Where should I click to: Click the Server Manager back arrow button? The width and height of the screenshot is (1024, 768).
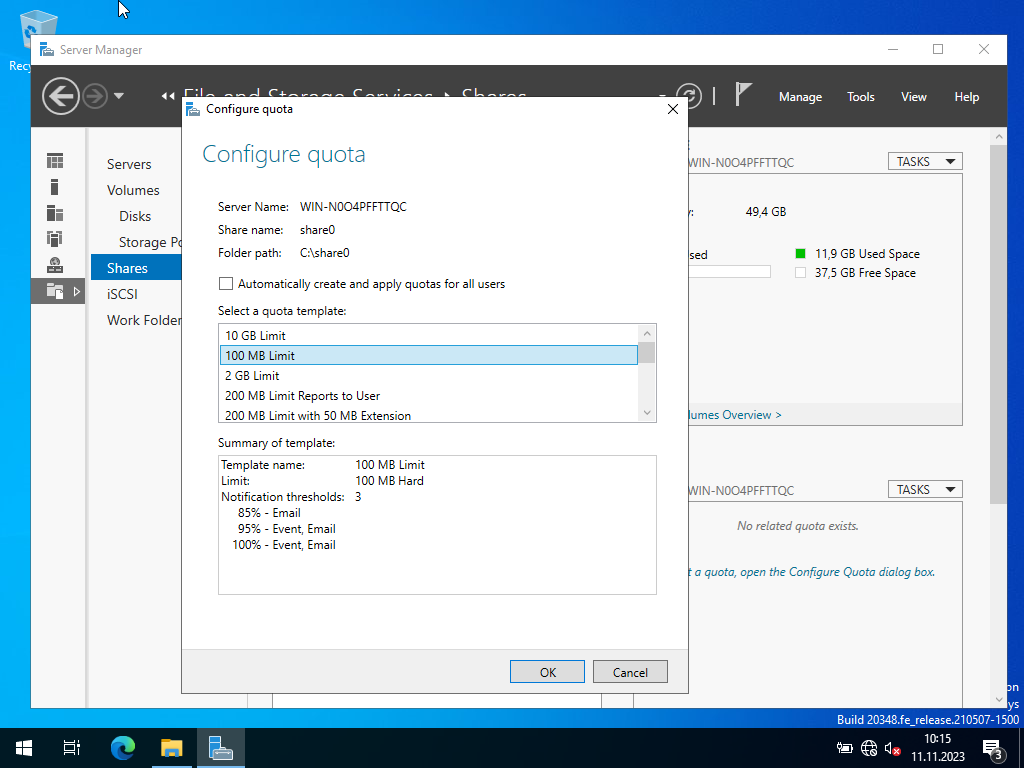click(60, 96)
